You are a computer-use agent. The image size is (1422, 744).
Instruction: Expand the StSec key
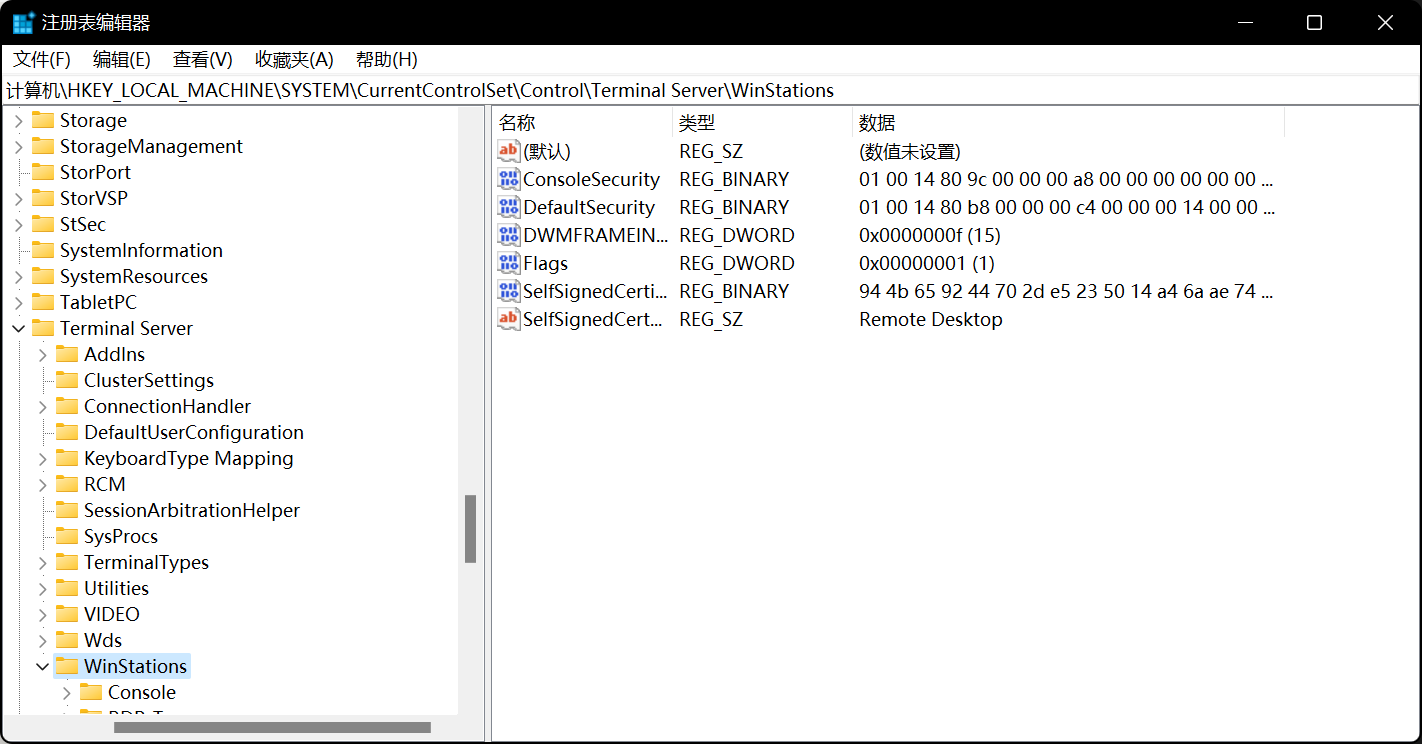pyautogui.click(x=18, y=224)
